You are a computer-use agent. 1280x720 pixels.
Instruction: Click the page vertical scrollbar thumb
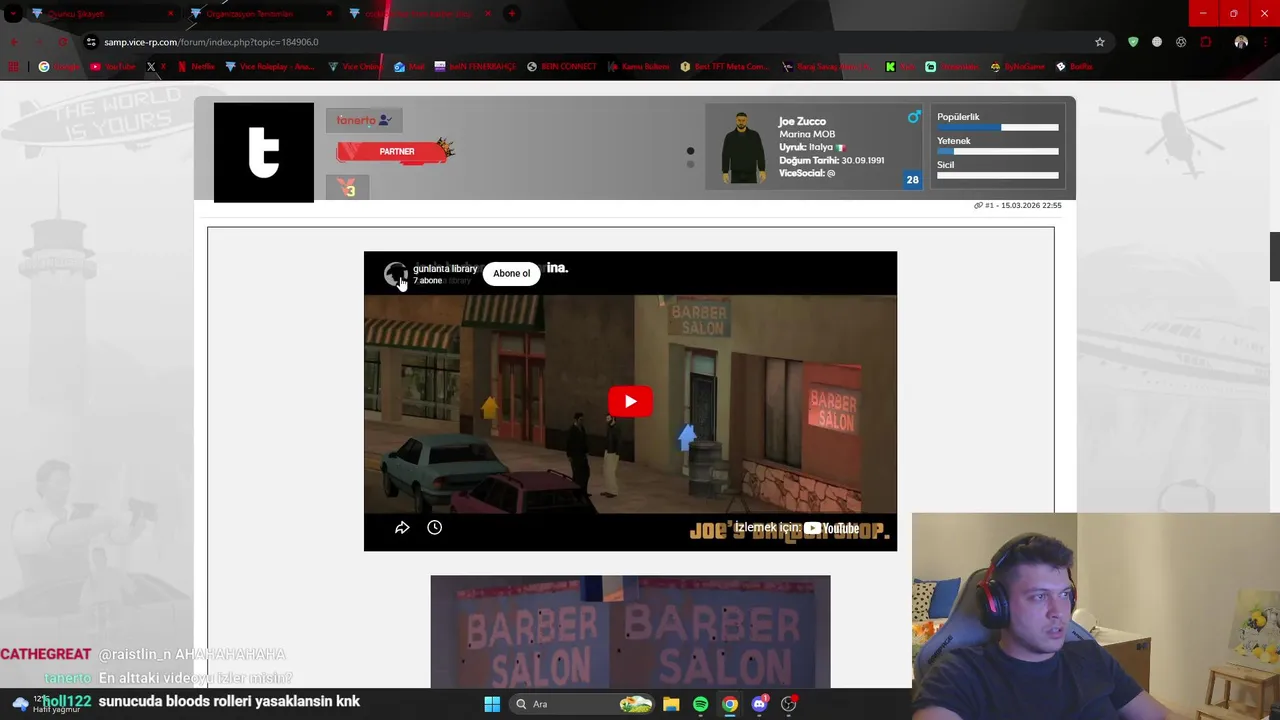coord(1274,257)
